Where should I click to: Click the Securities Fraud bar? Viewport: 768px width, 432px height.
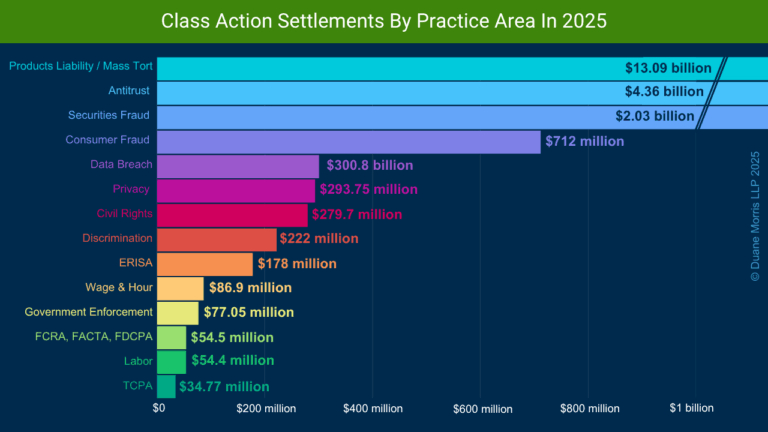(400, 116)
